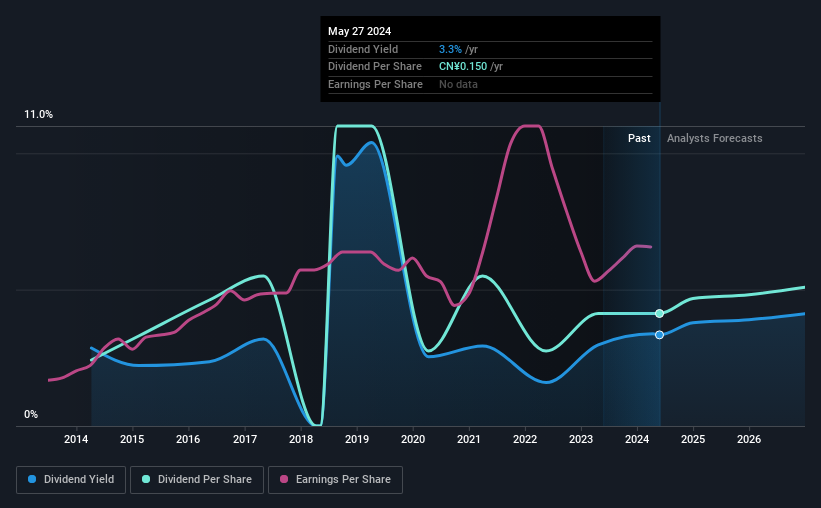Click the 2023 x-axis label
The height and width of the screenshot is (508, 821).
click(581, 439)
